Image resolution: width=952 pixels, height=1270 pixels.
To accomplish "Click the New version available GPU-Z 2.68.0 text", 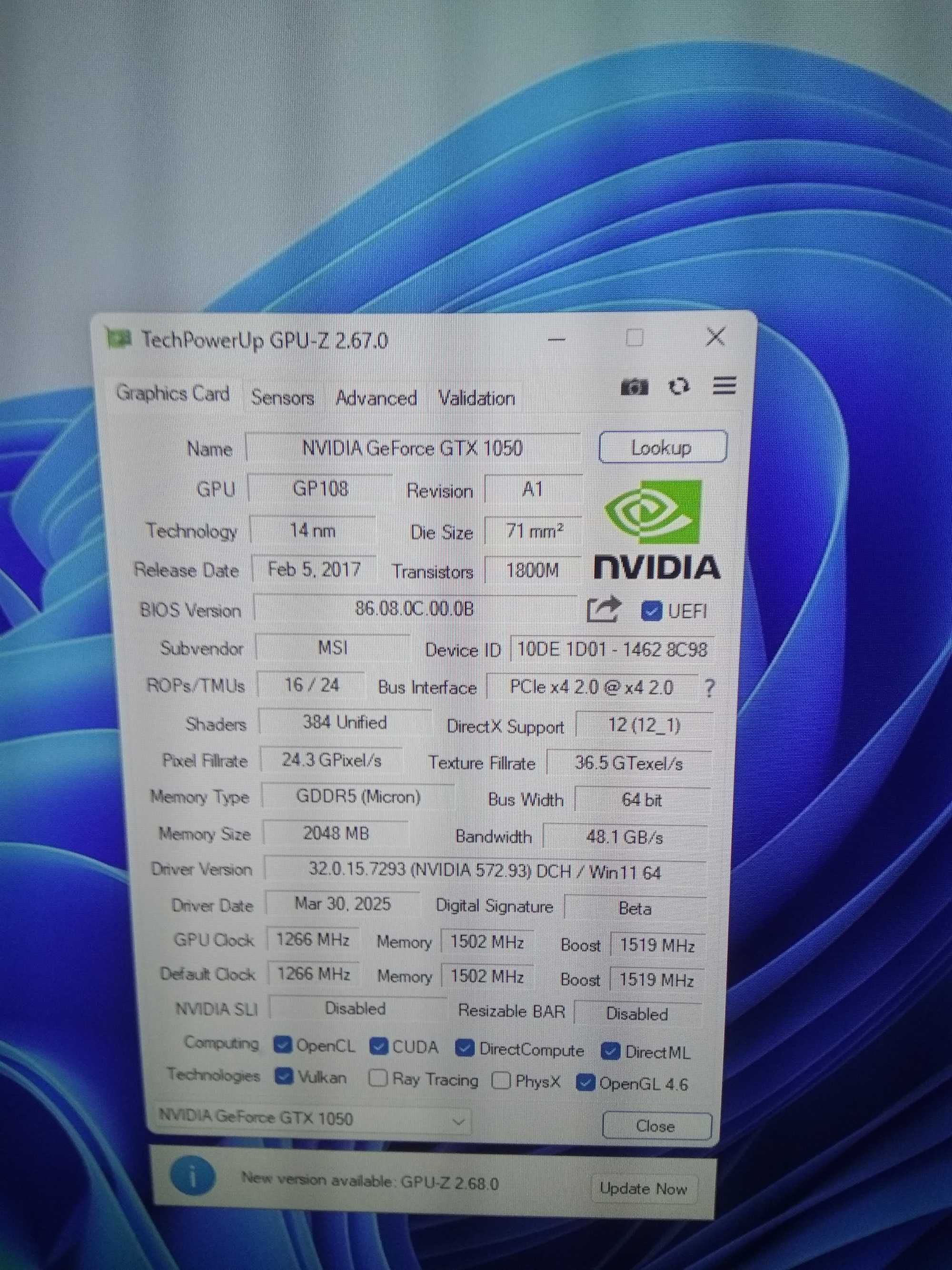I will point(370,1181).
